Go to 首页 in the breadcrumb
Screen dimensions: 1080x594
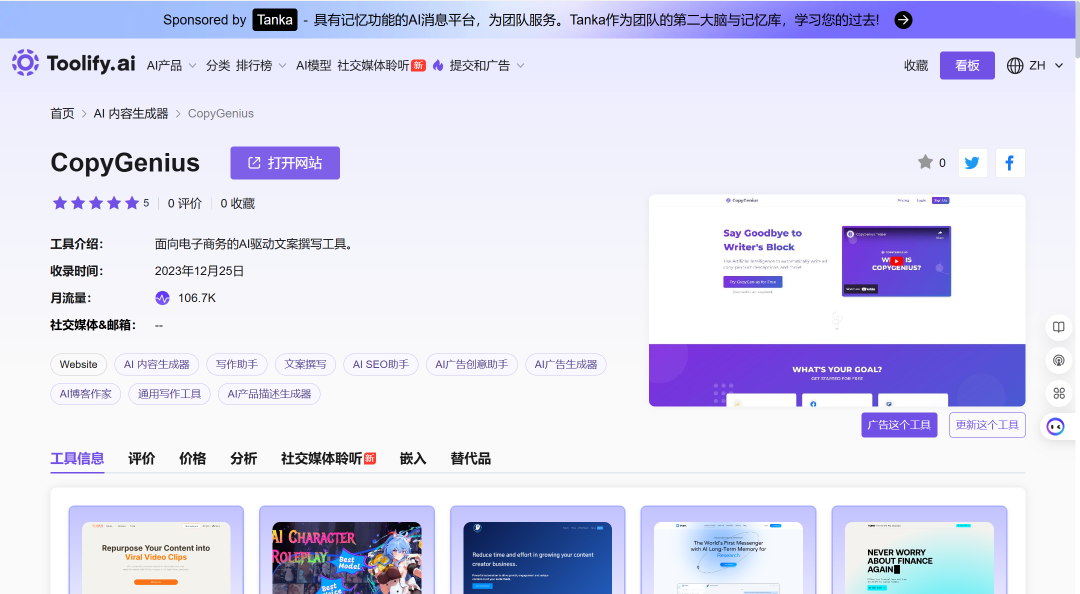[62, 114]
